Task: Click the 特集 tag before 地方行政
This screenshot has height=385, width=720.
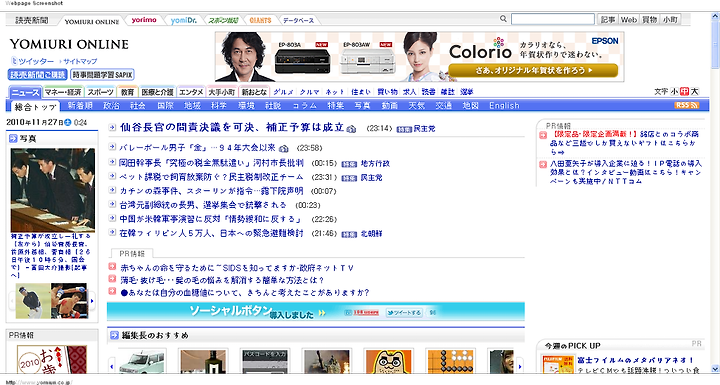Action: click(x=349, y=164)
